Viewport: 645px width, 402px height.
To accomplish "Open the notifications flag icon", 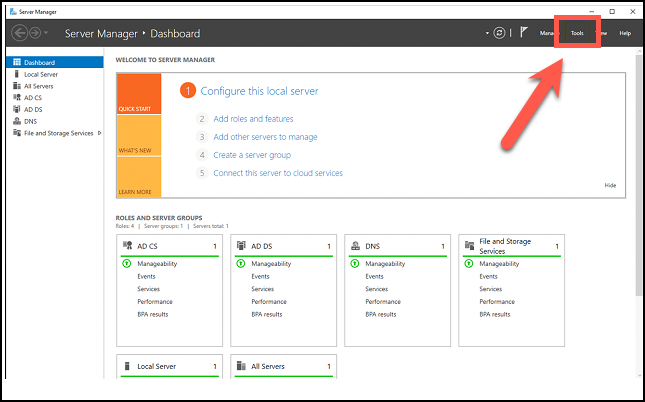I will (523, 32).
